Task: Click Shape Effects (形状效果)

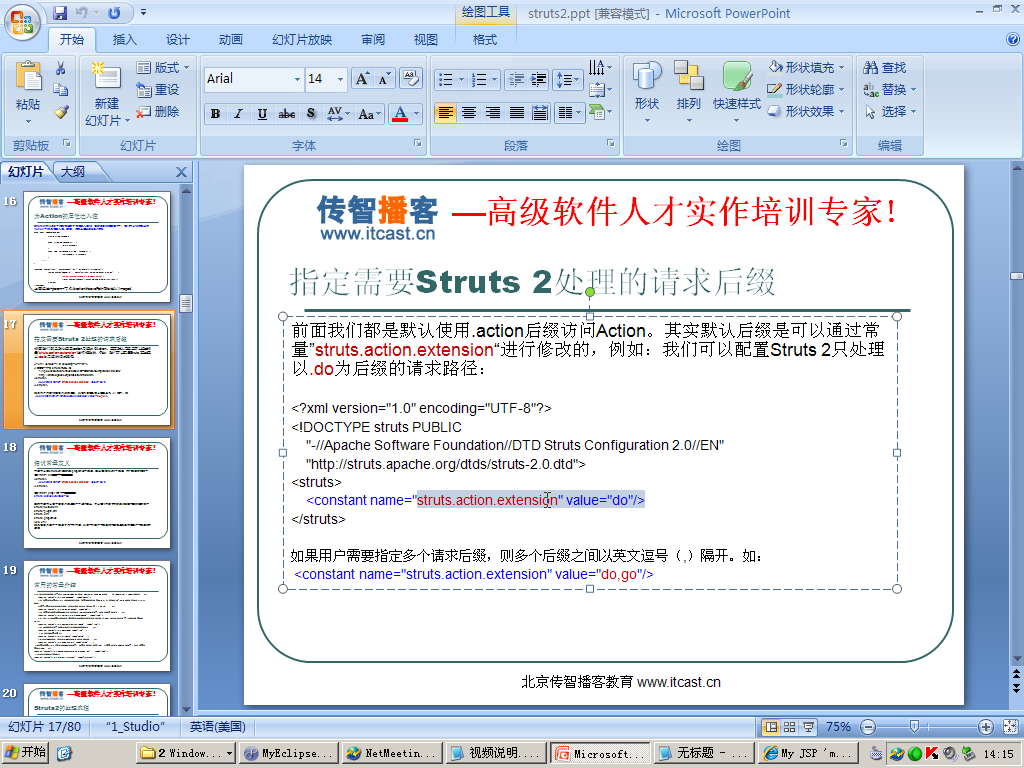Action: (807, 111)
